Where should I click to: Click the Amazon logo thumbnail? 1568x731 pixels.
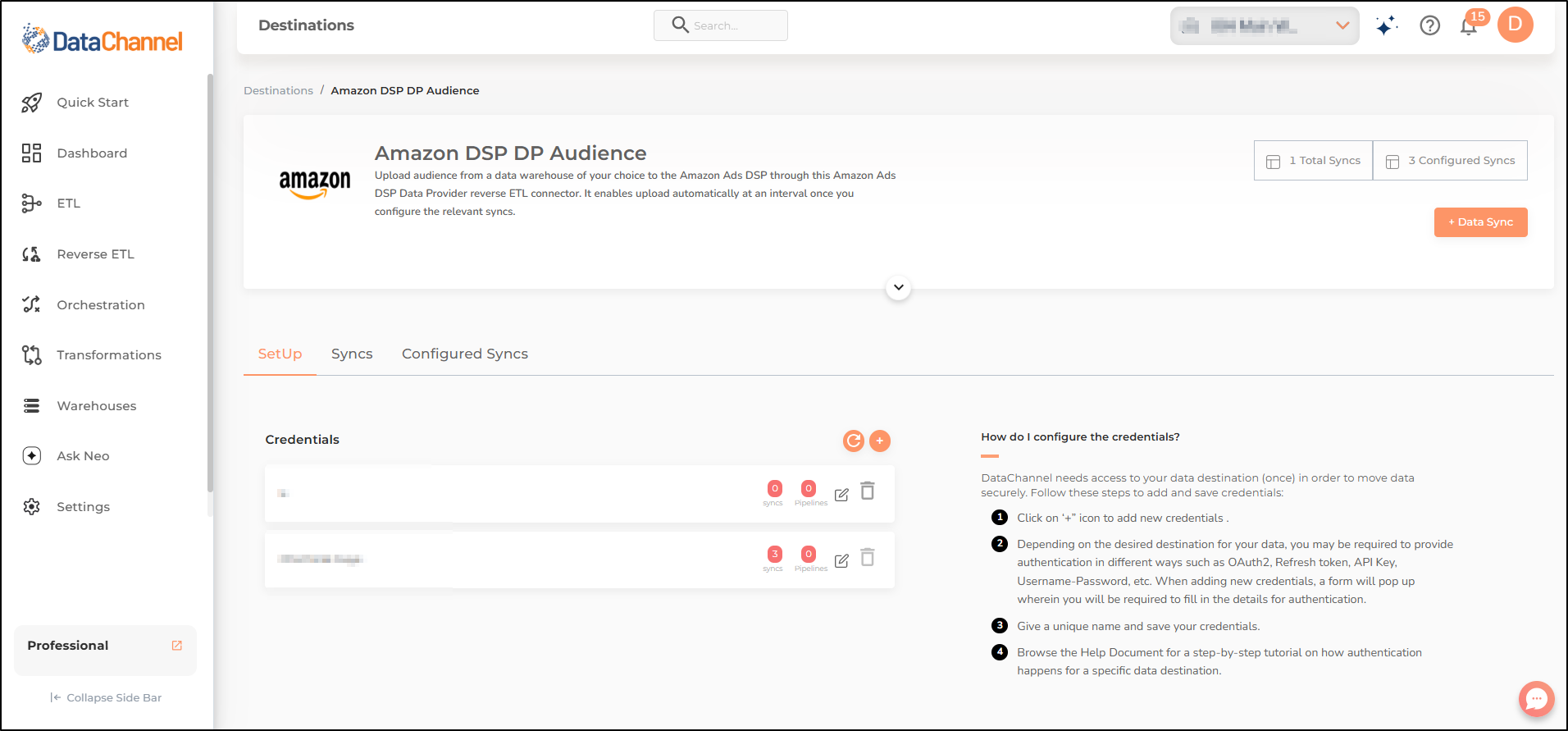click(x=315, y=185)
